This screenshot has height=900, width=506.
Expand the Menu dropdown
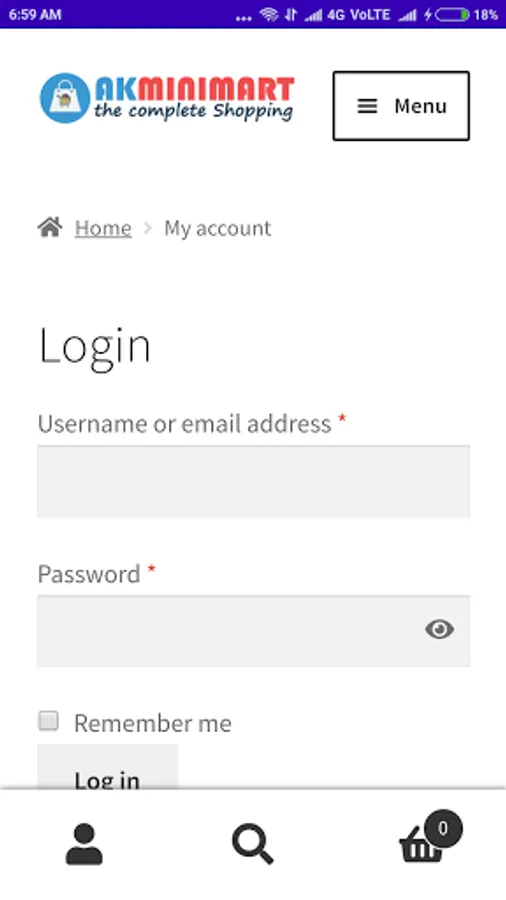click(x=401, y=106)
